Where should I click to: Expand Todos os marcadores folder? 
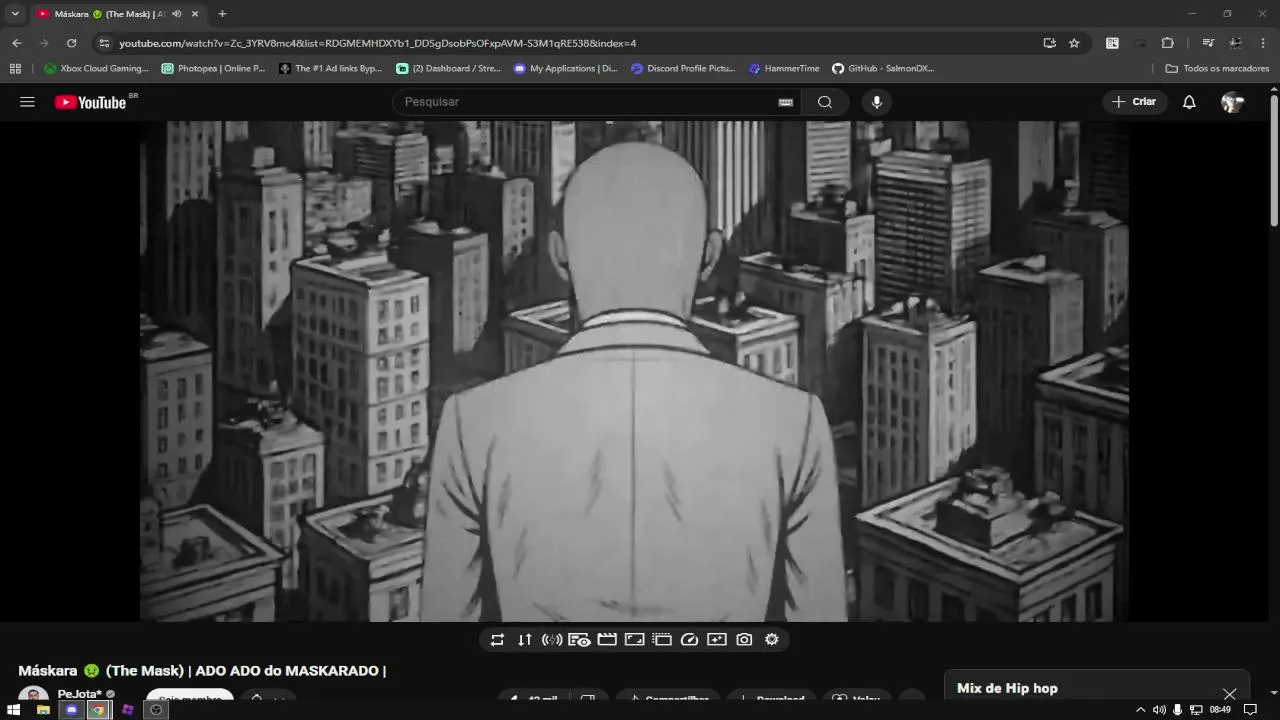point(1218,69)
